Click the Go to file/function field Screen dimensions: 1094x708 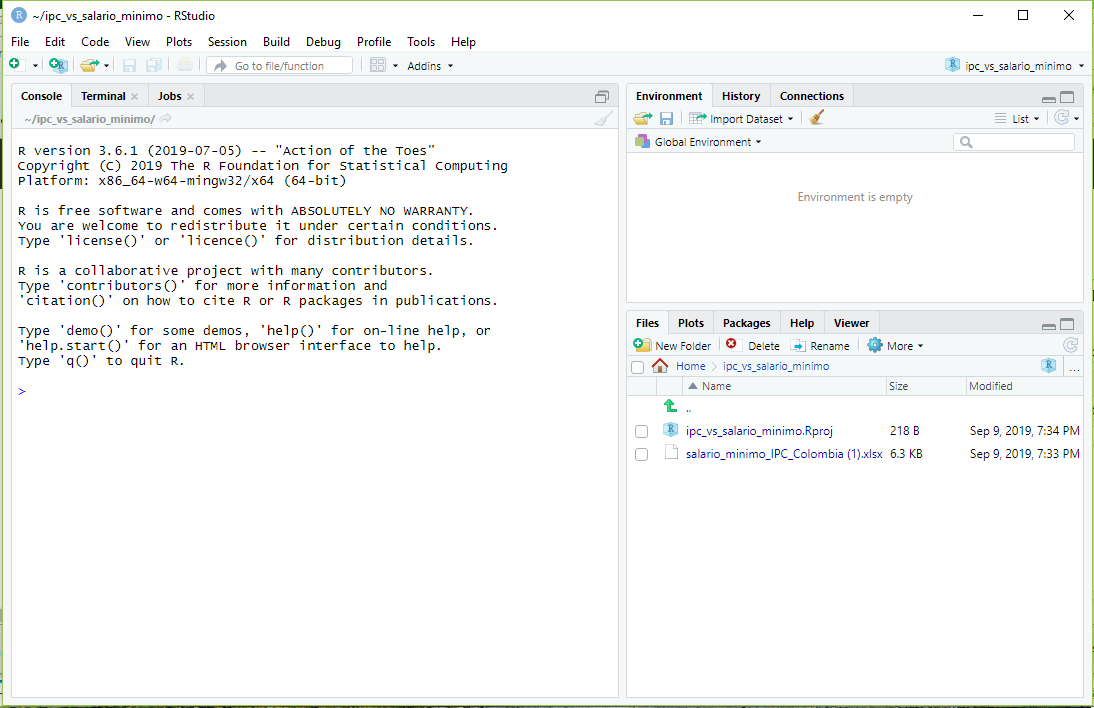(280, 66)
